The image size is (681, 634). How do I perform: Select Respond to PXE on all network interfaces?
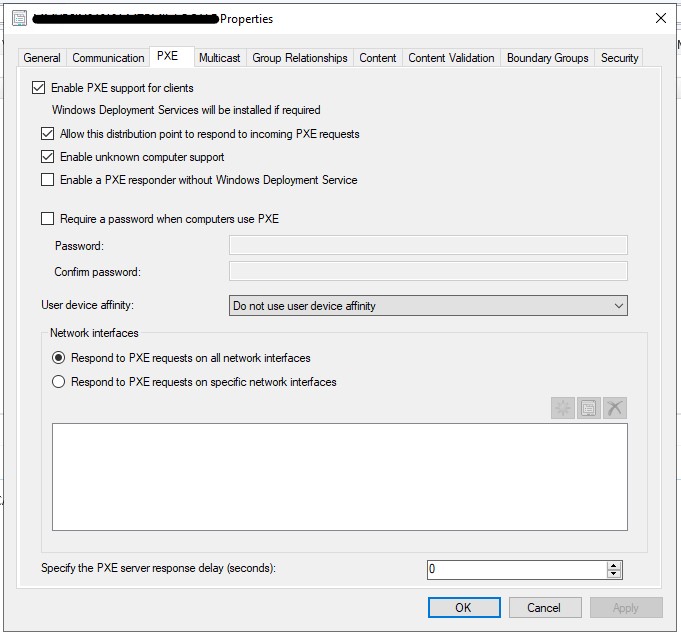click(59, 358)
